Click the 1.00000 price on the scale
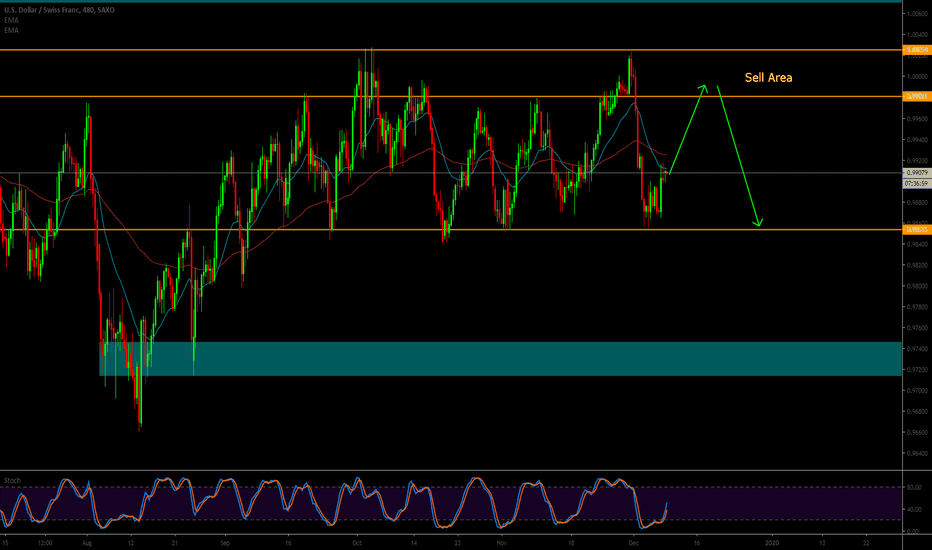The width and height of the screenshot is (932, 550). pyautogui.click(x=917, y=76)
